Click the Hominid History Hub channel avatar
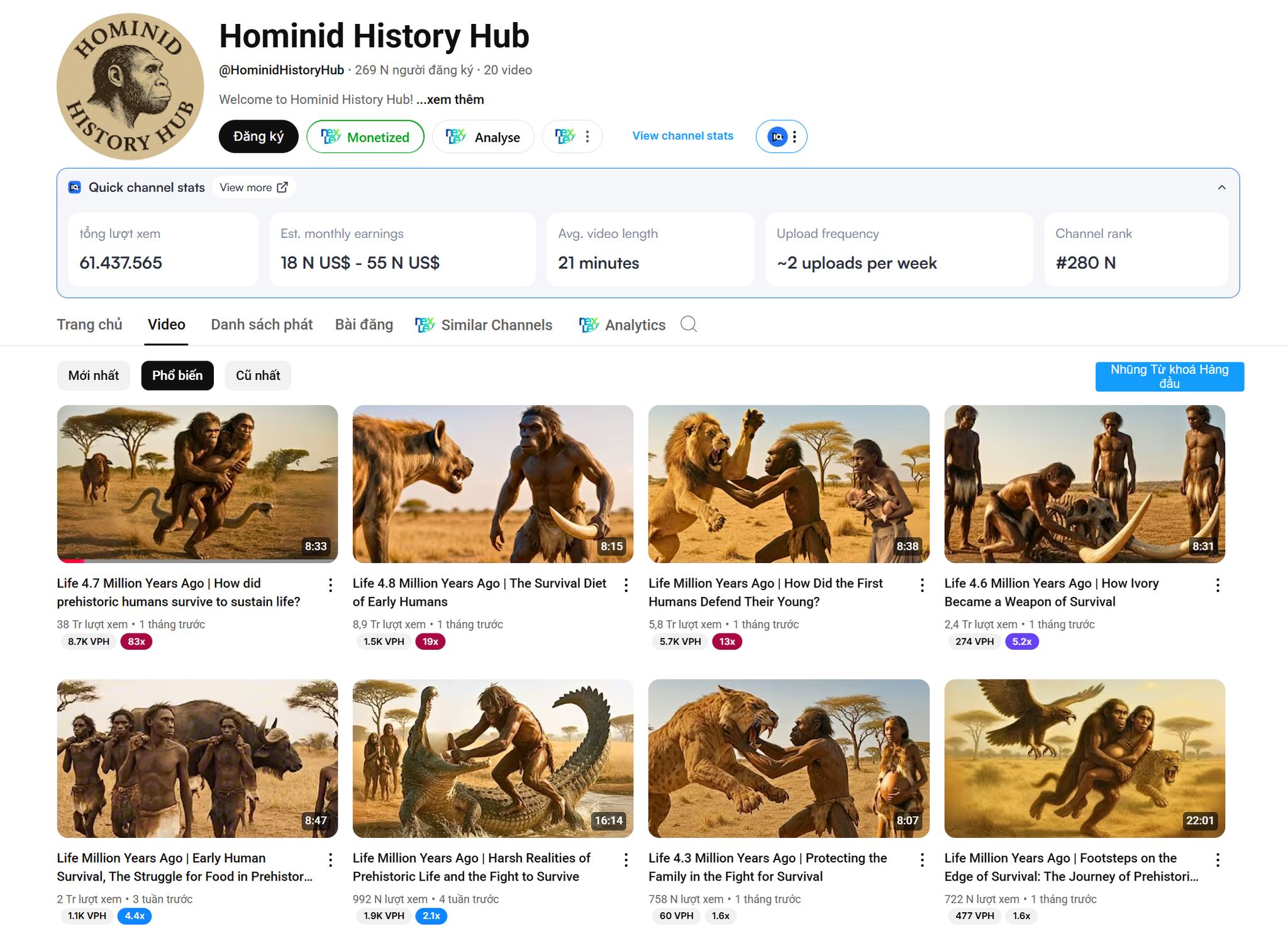 point(130,87)
